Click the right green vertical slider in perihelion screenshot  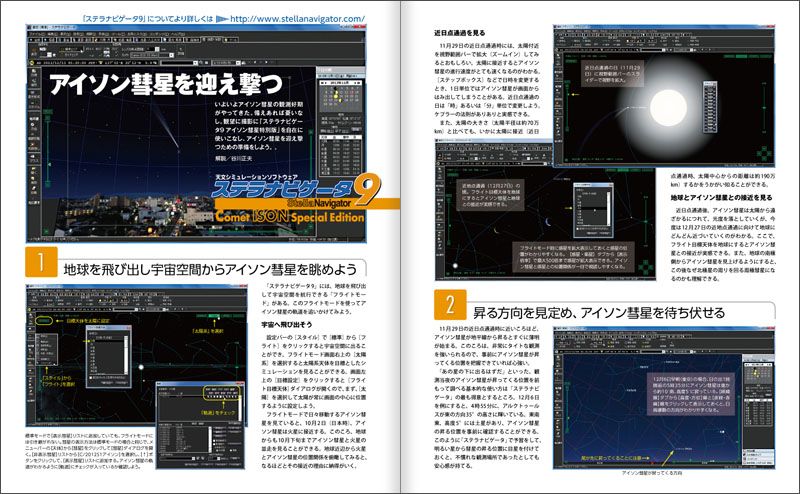[764, 108]
